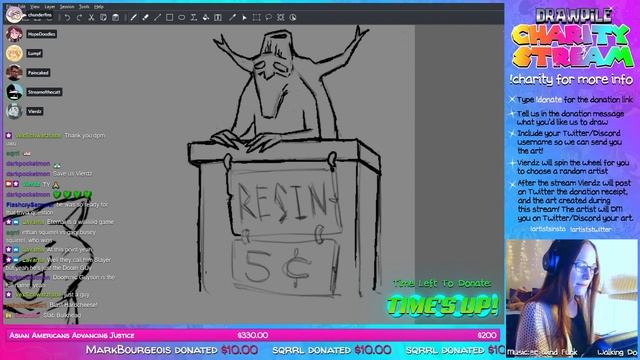This screenshot has height=360, width=640.
Task: Select the Zoom tool in the toolbar
Action: (280, 18)
